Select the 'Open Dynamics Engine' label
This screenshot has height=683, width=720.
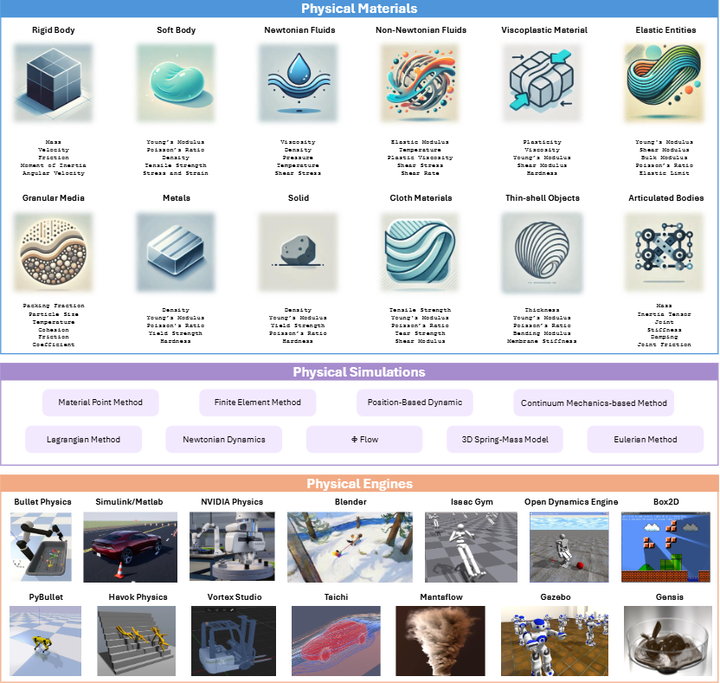571,502
